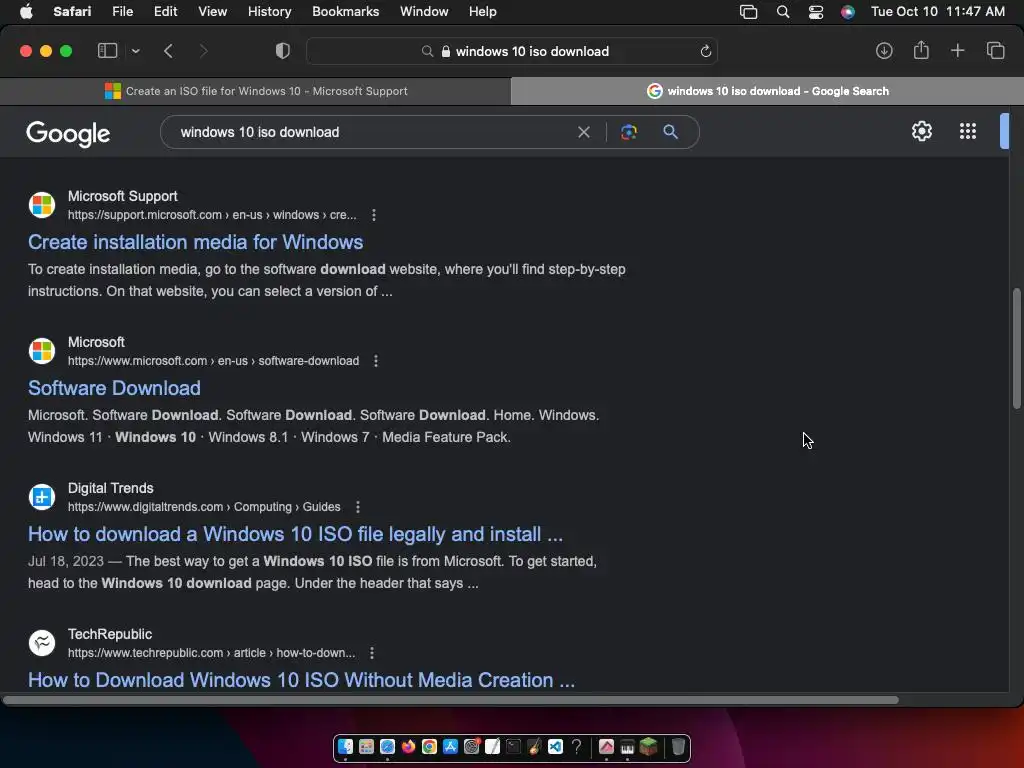This screenshot has height=768, width=1024.
Task: Open options for Digital Trends result
Action: [x=357, y=507]
